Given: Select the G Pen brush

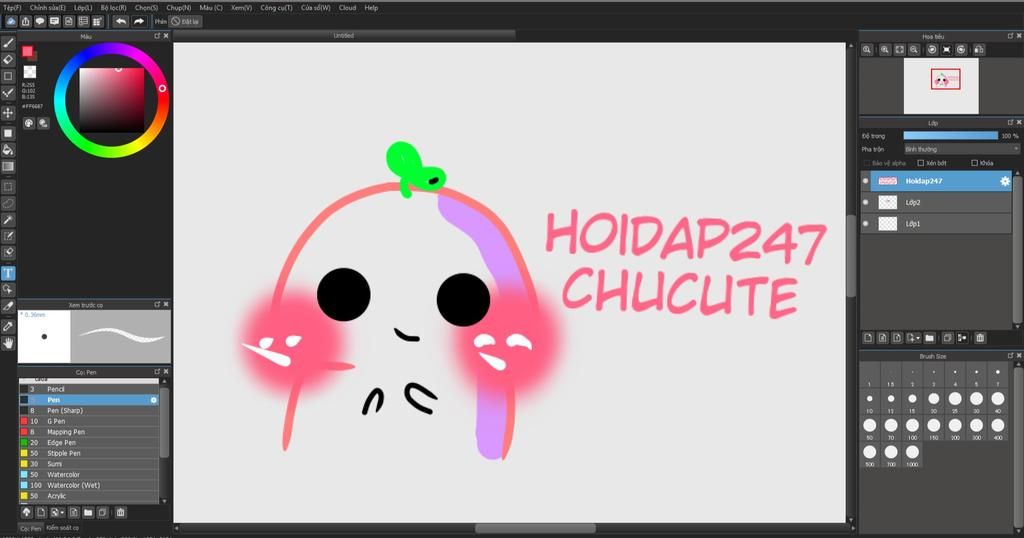Looking at the screenshot, I should point(89,421).
